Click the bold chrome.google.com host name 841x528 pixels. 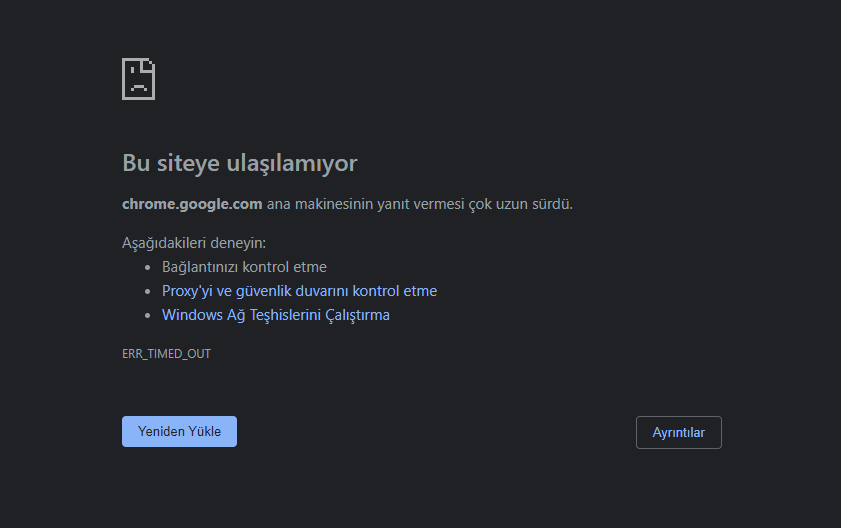(192, 204)
